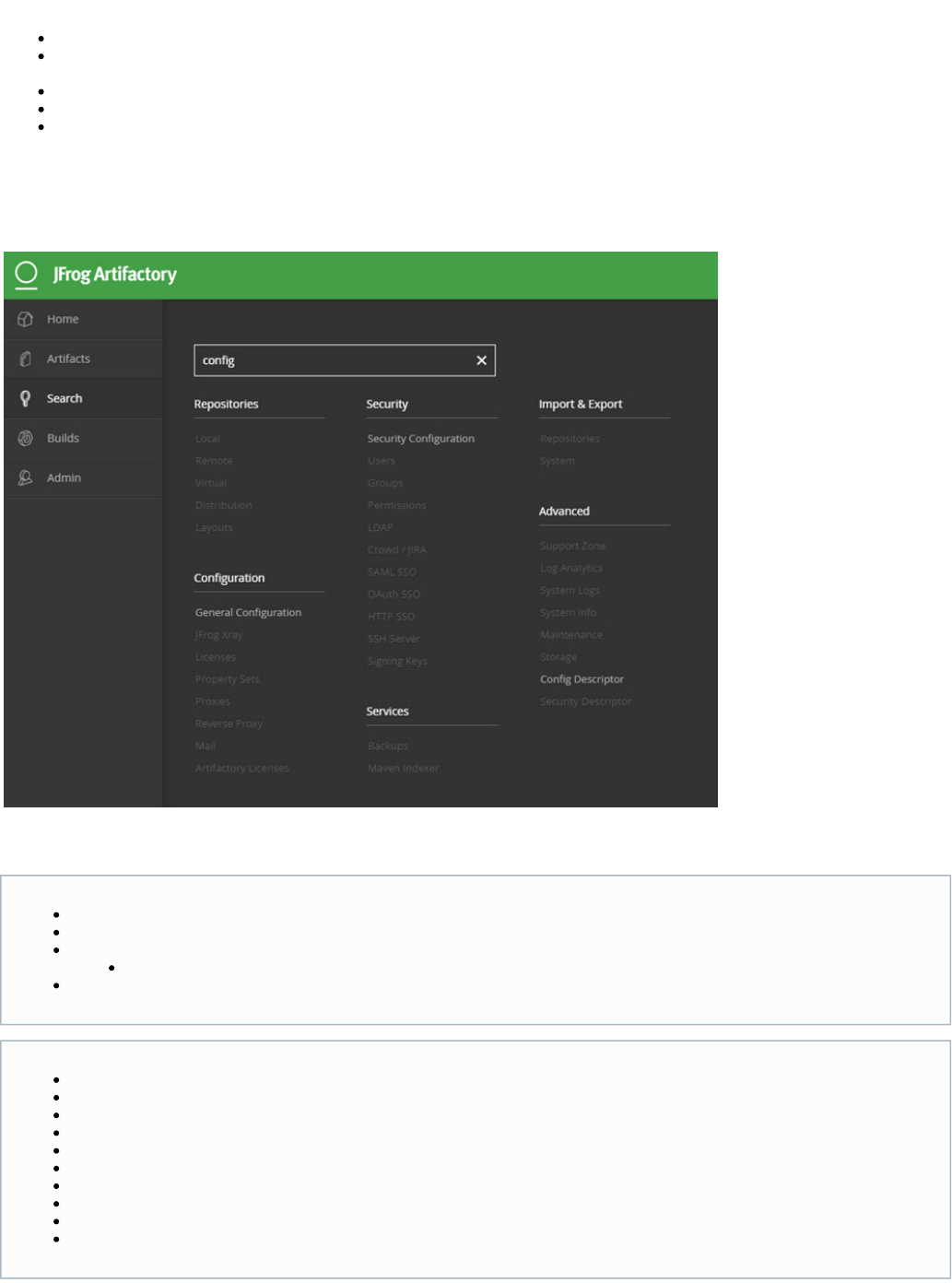
Task: Open Reverse Proxy link
Action: click(229, 724)
